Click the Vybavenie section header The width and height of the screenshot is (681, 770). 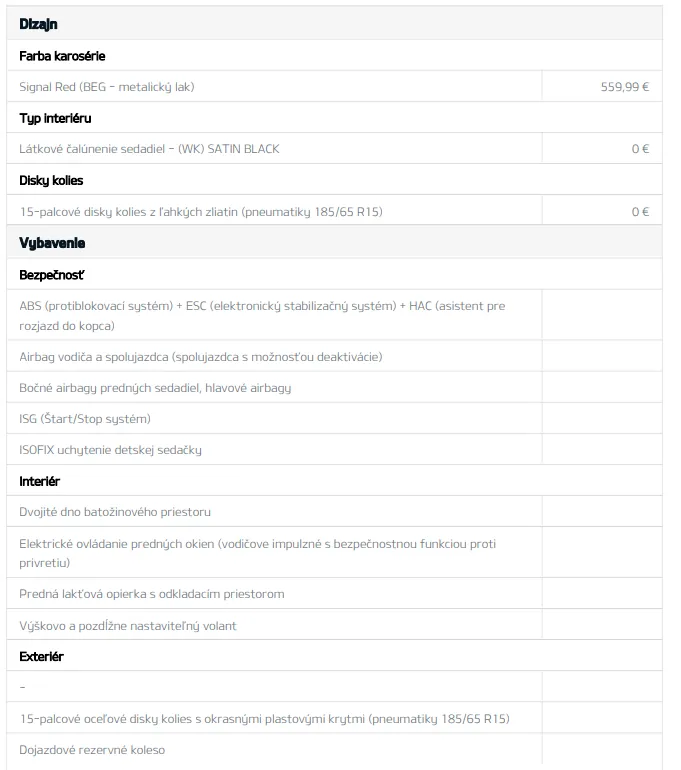click(52, 243)
